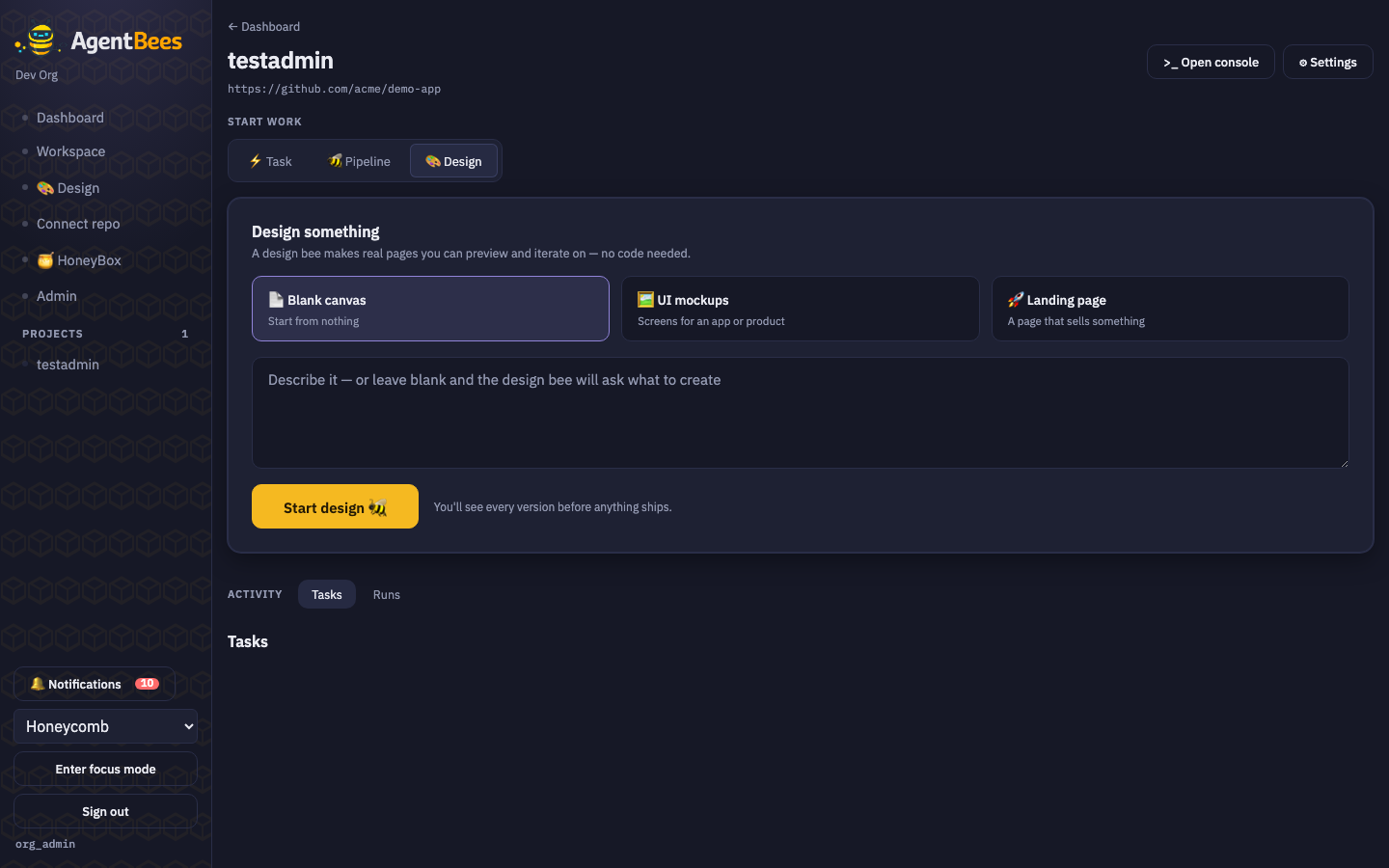
Task: Switch to the Pipeline tab
Action: pos(359,161)
